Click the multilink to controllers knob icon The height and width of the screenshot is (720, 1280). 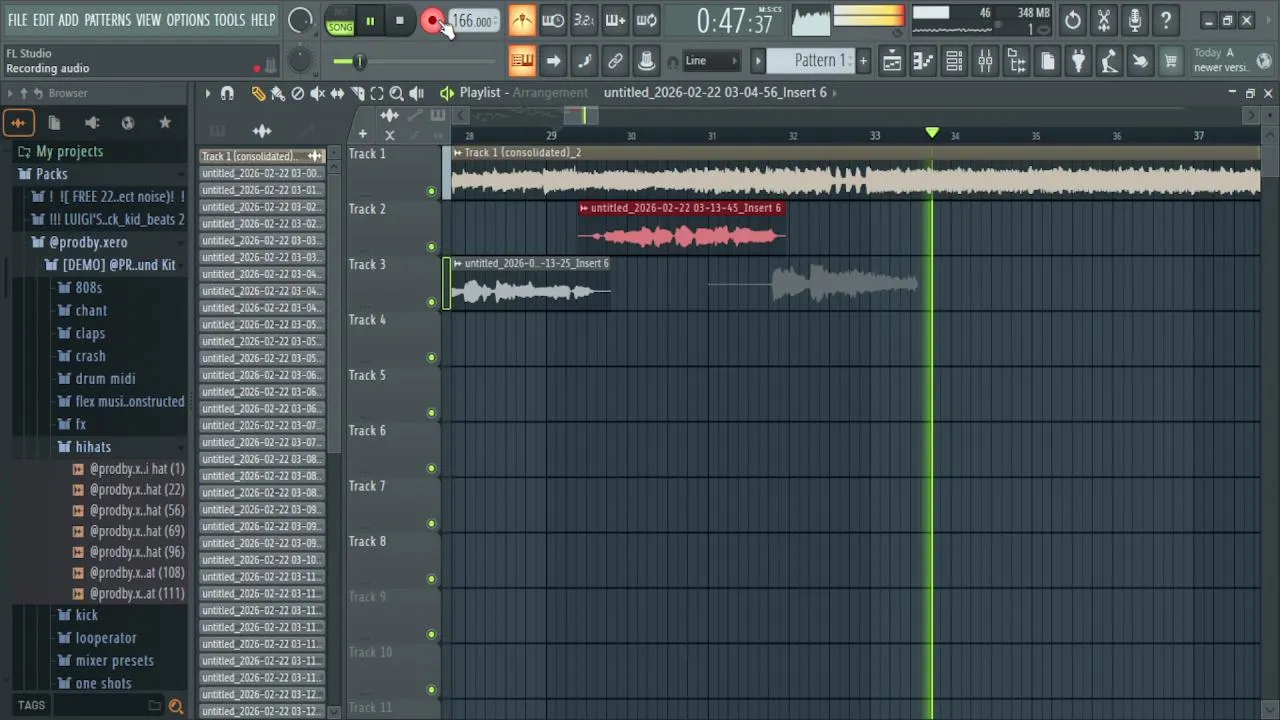pyautogui.click(x=646, y=61)
